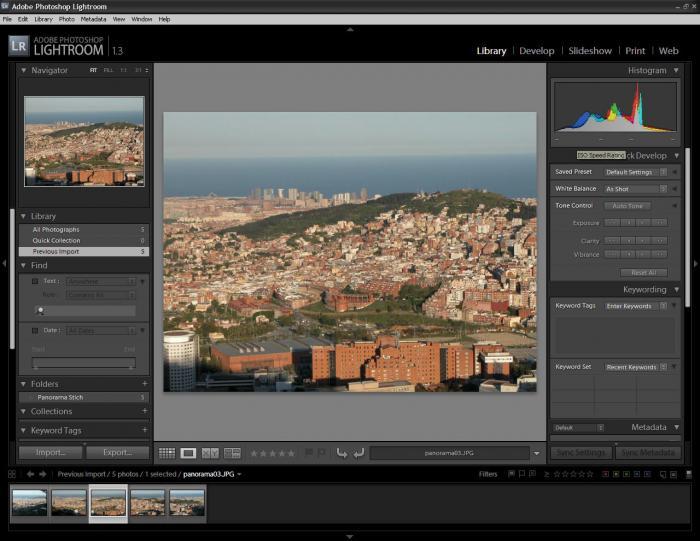Switch to Web module
Screen dimensions: 700x541
(668, 51)
